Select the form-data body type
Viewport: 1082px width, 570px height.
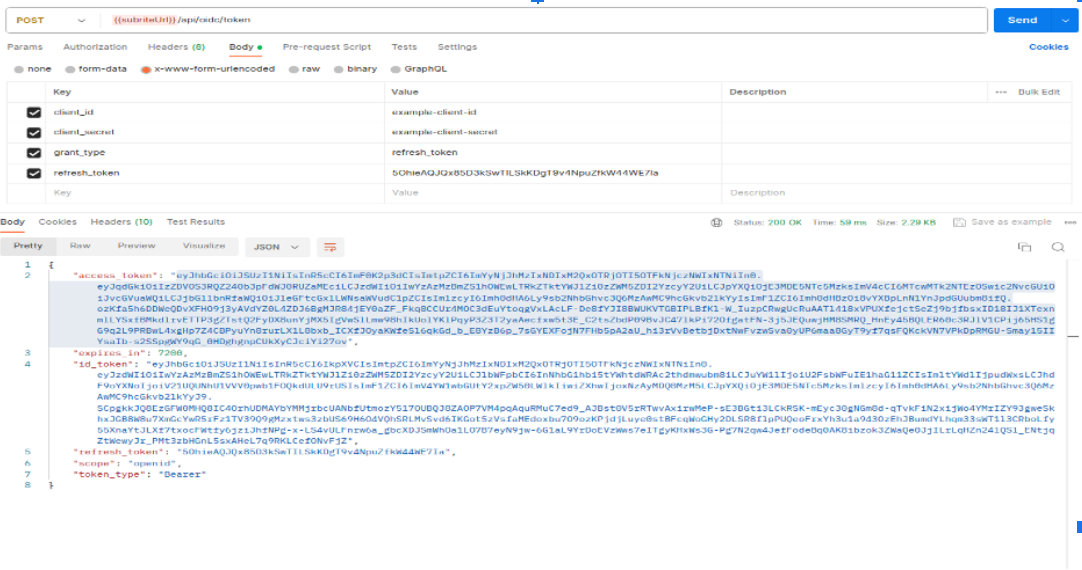(x=96, y=69)
